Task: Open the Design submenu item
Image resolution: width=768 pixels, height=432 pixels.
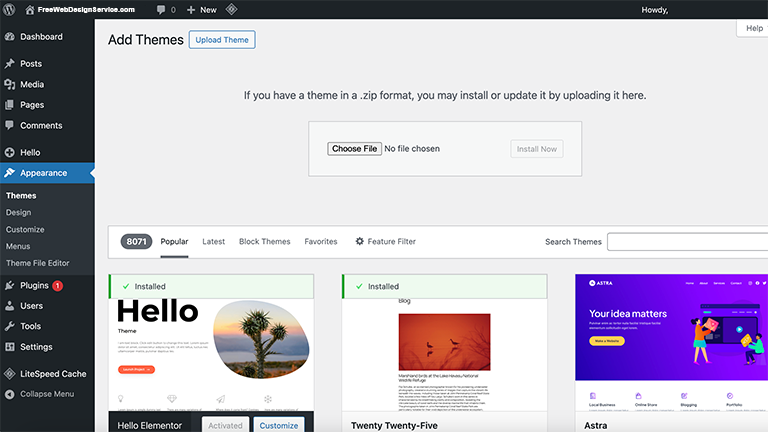Action: pos(19,213)
